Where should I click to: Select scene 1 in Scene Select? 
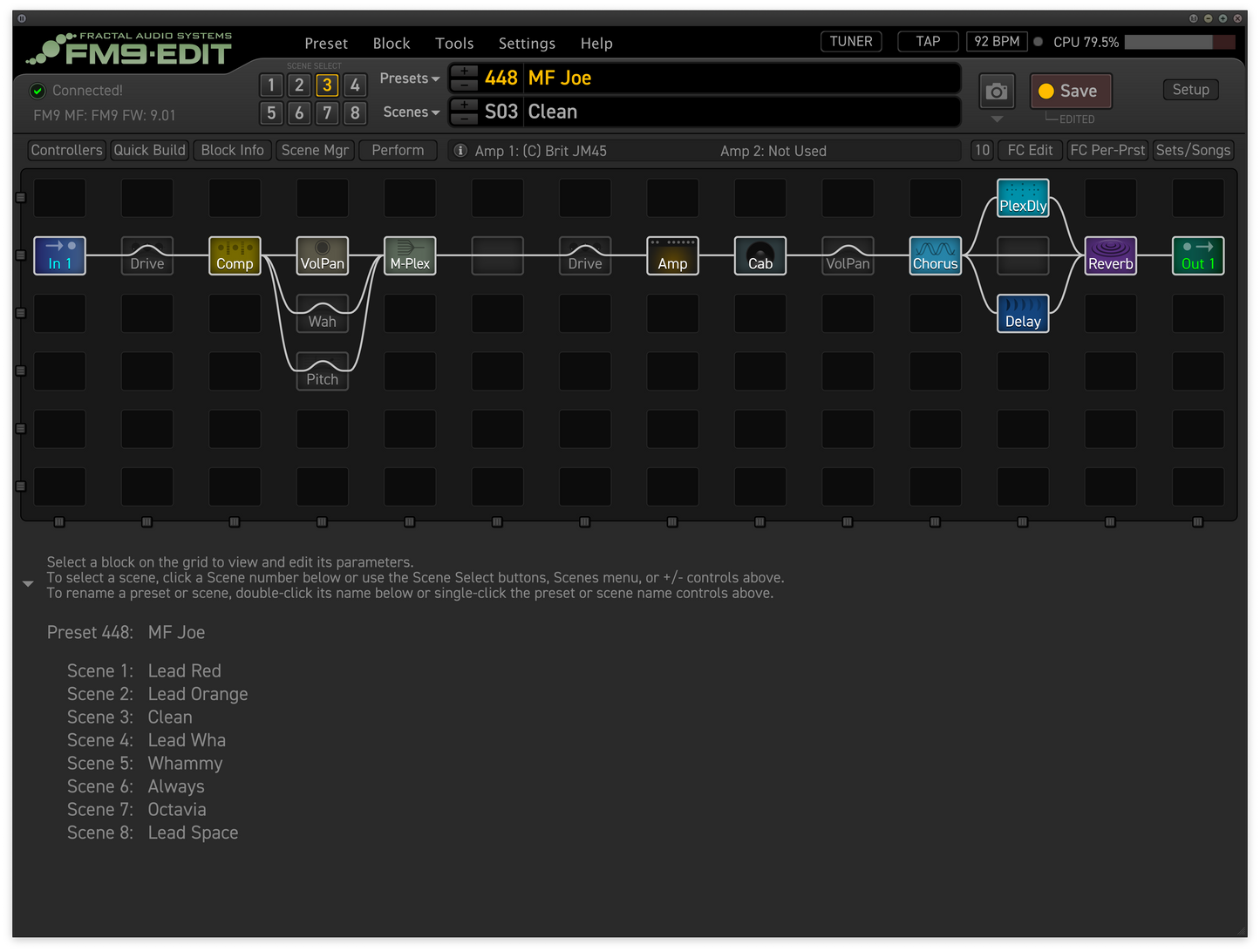(271, 85)
